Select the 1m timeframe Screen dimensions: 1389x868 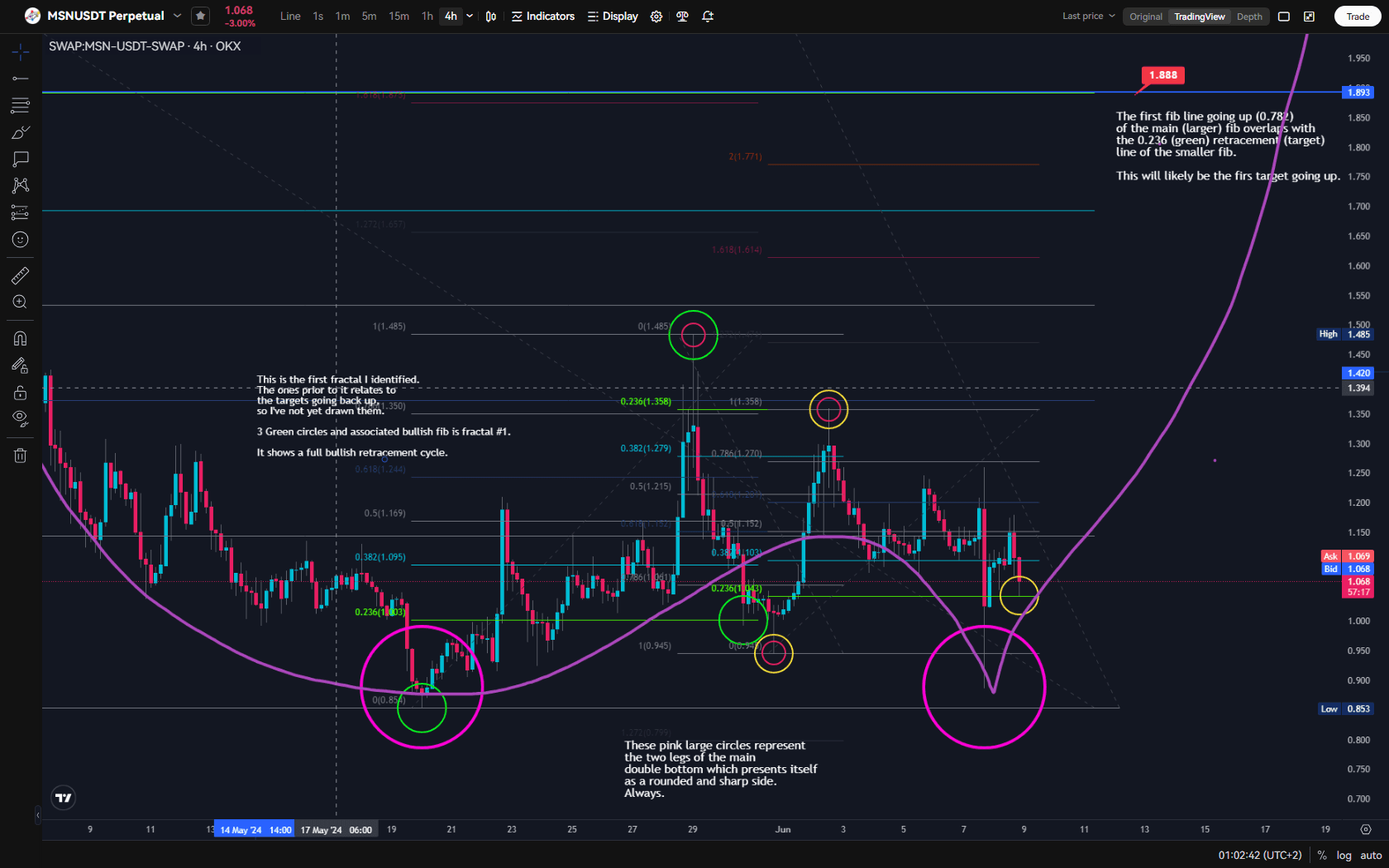[x=342, y=16]
